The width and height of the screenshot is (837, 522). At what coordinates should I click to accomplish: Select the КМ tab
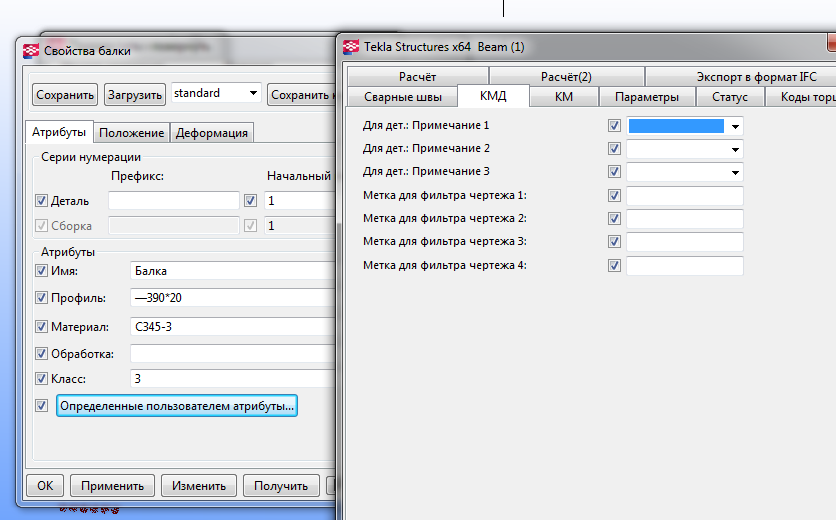click(x=564, y=97)
